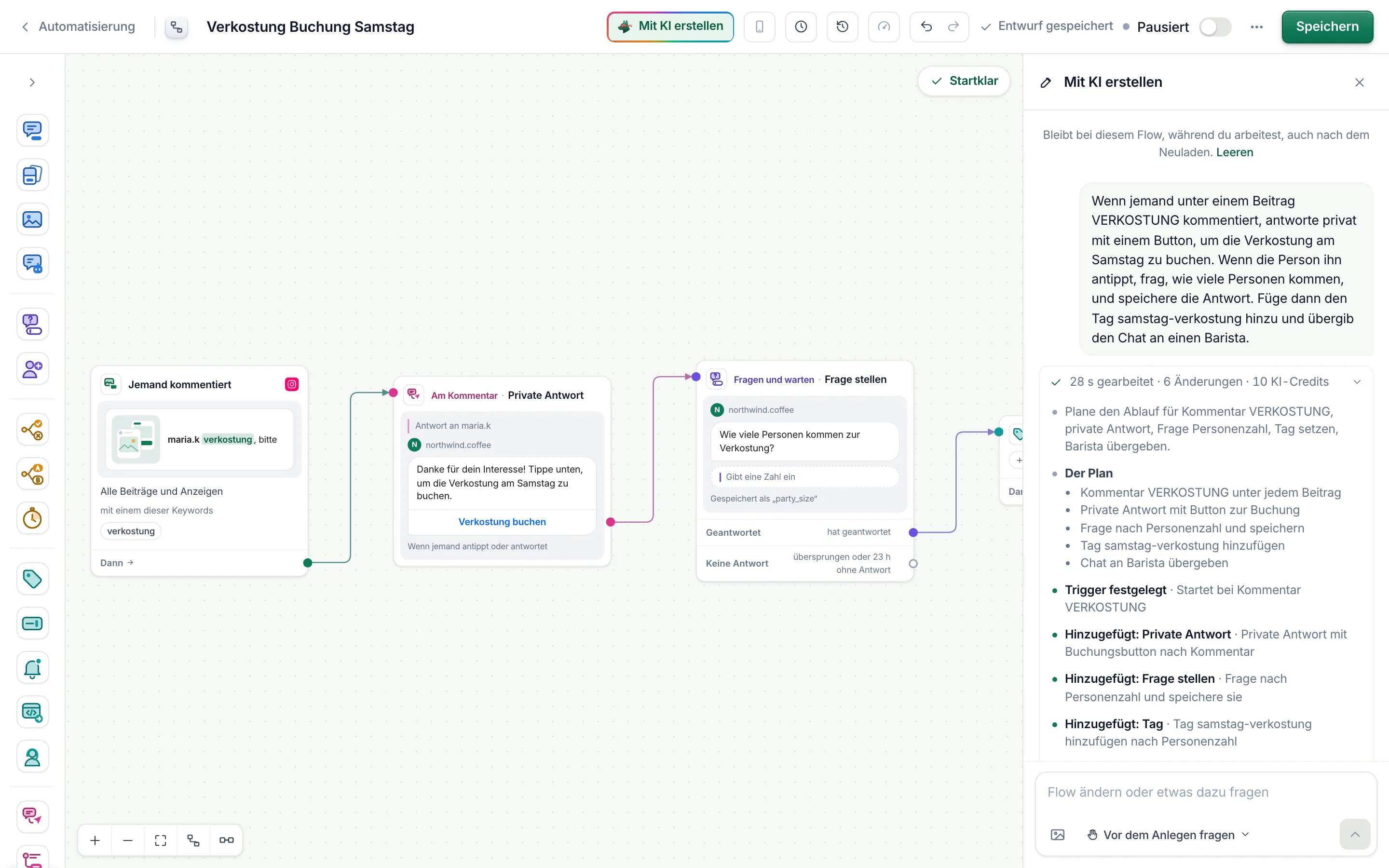Add a card gallery block from sidebar
The height and width of the screenshot is (868, 1389).
pos(32,175)
